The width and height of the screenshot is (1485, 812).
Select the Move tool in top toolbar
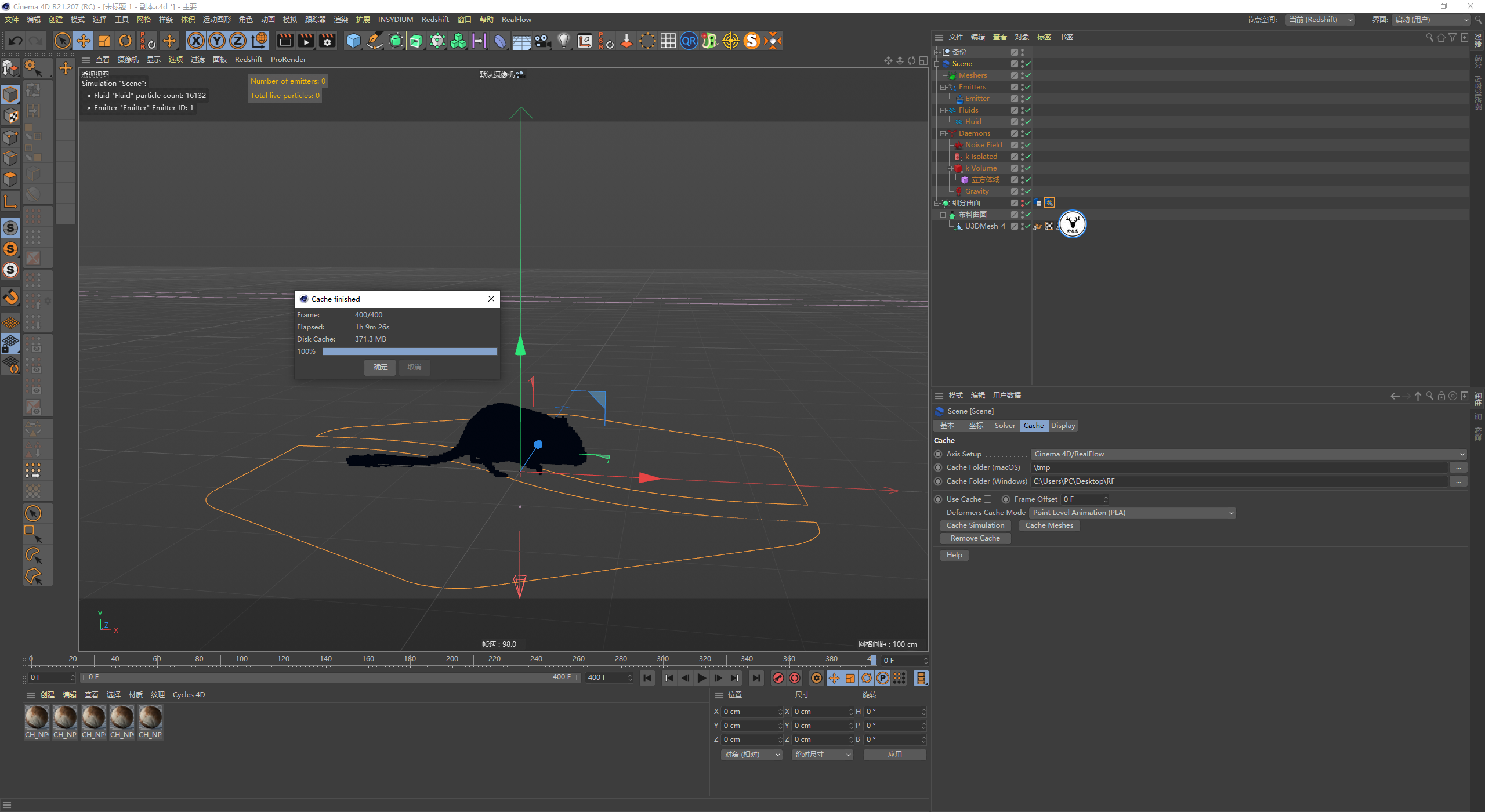(84, 41)
